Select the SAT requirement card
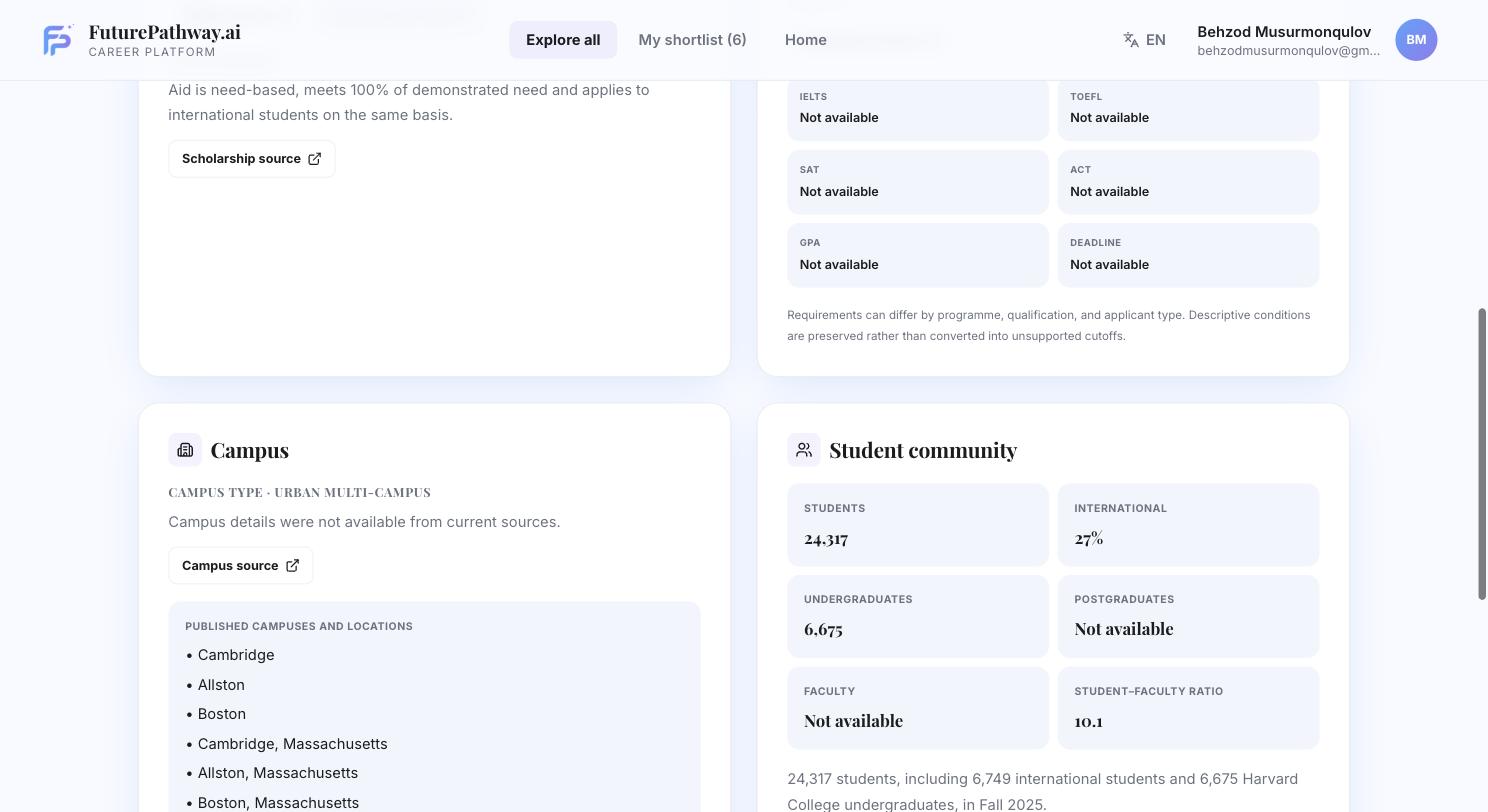 918,182
